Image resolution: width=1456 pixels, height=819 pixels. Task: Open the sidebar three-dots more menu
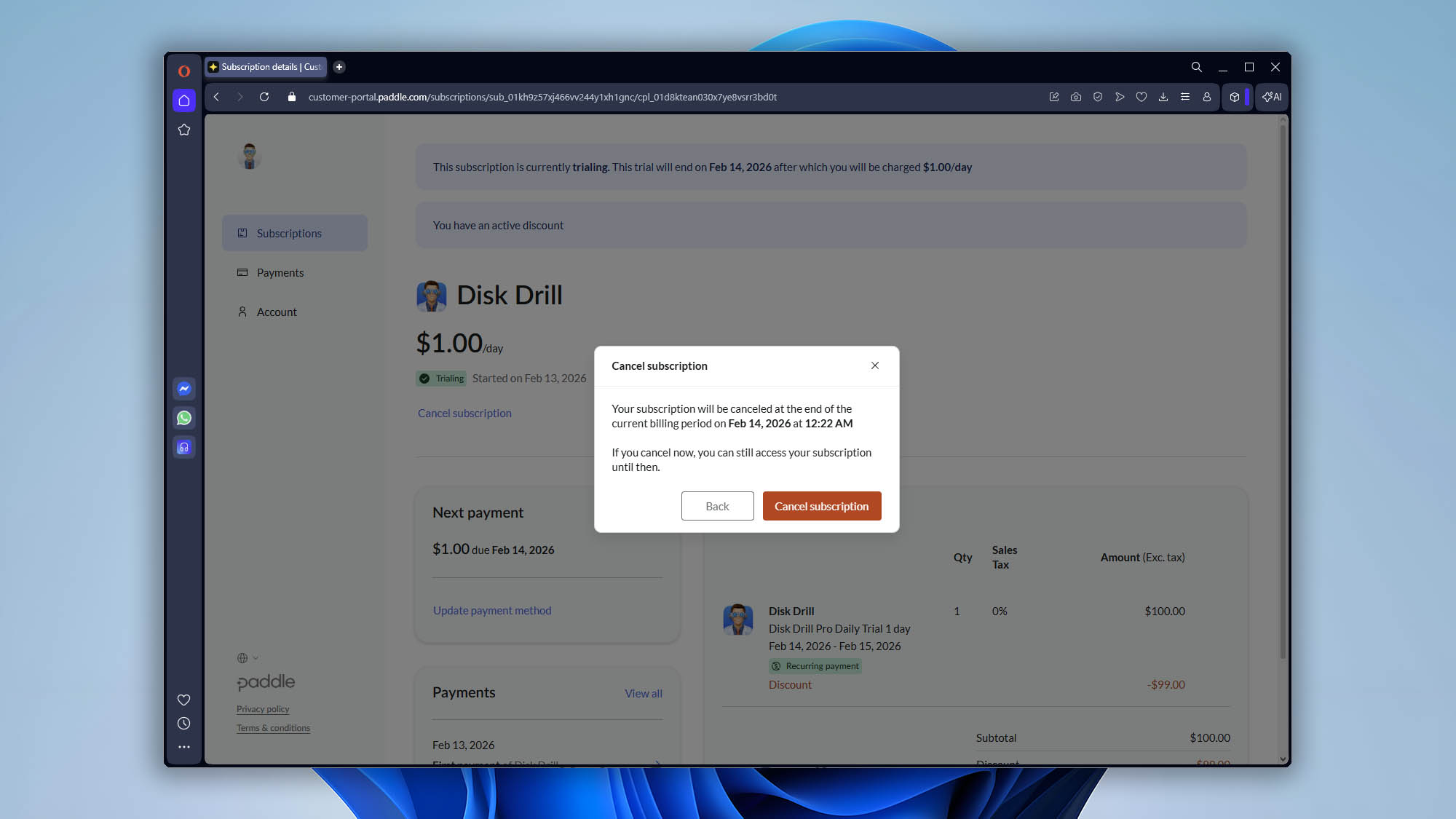coord(184,747)
